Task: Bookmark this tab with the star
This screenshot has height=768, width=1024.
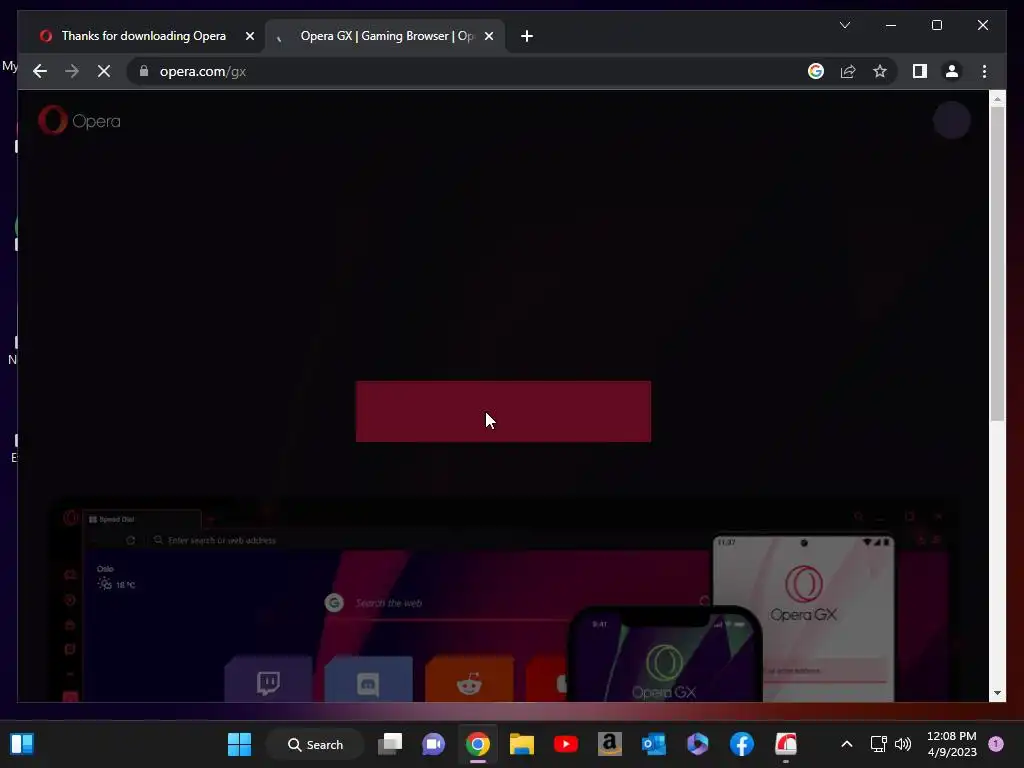Action: point(880,71)
